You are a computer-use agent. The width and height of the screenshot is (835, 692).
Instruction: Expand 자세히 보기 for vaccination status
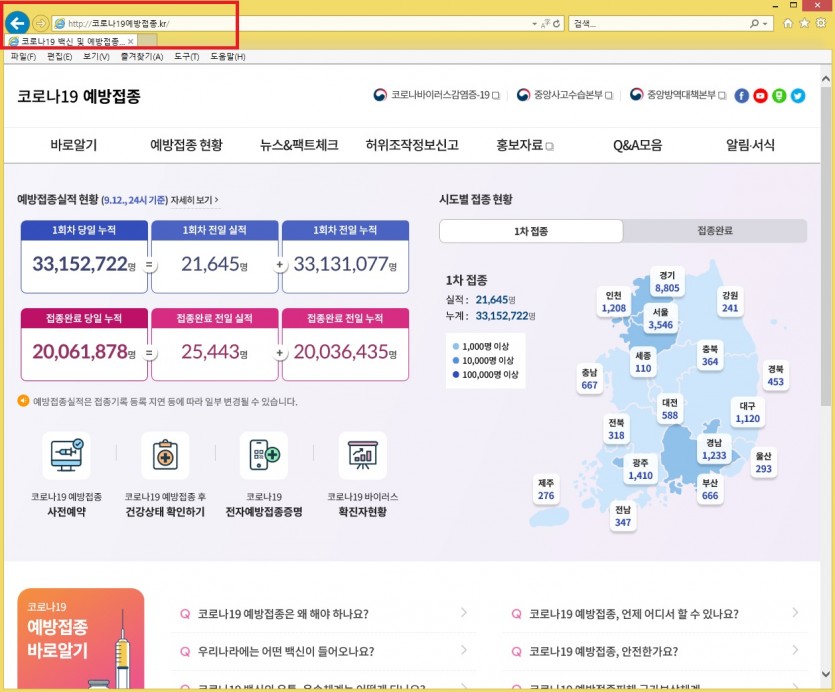point(194,200)
